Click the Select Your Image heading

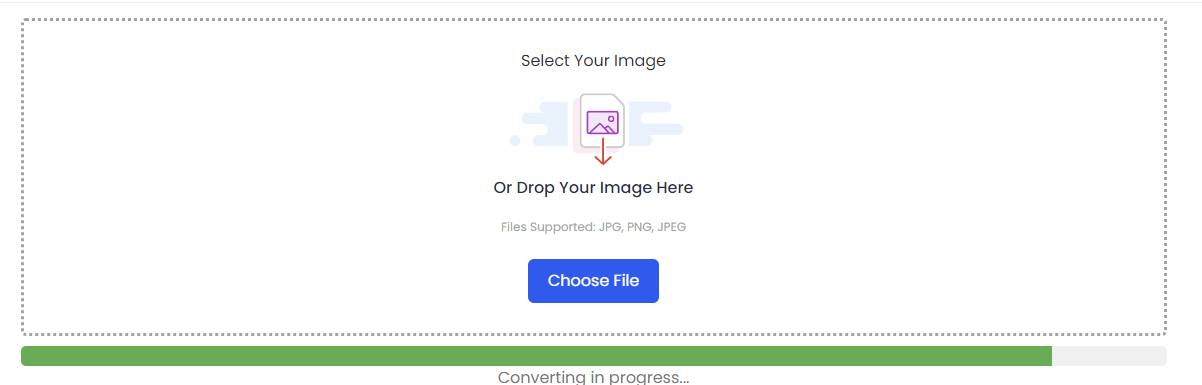click(x=593, y=61)
